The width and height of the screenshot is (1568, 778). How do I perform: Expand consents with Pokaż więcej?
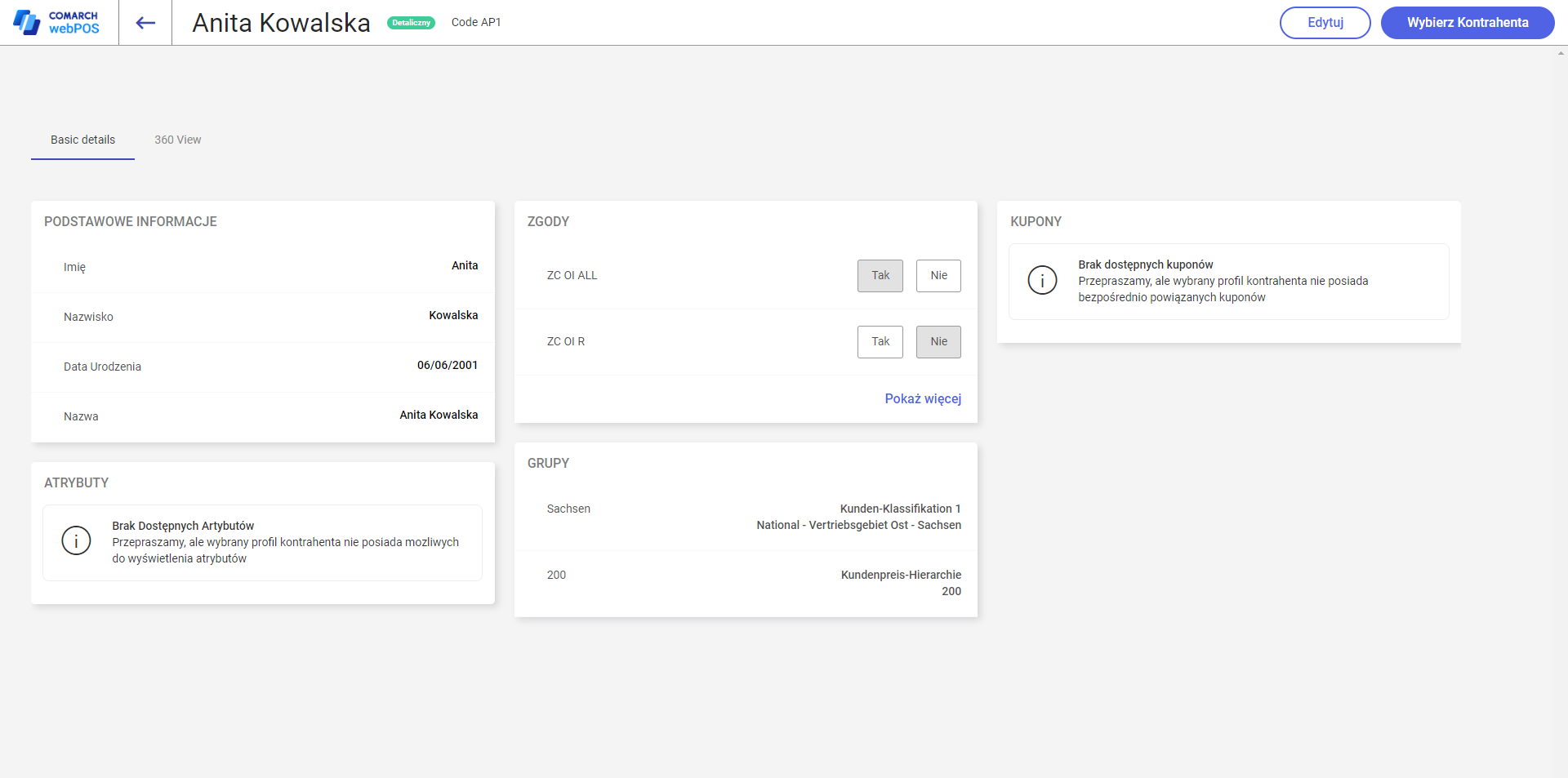coord(923,398)
